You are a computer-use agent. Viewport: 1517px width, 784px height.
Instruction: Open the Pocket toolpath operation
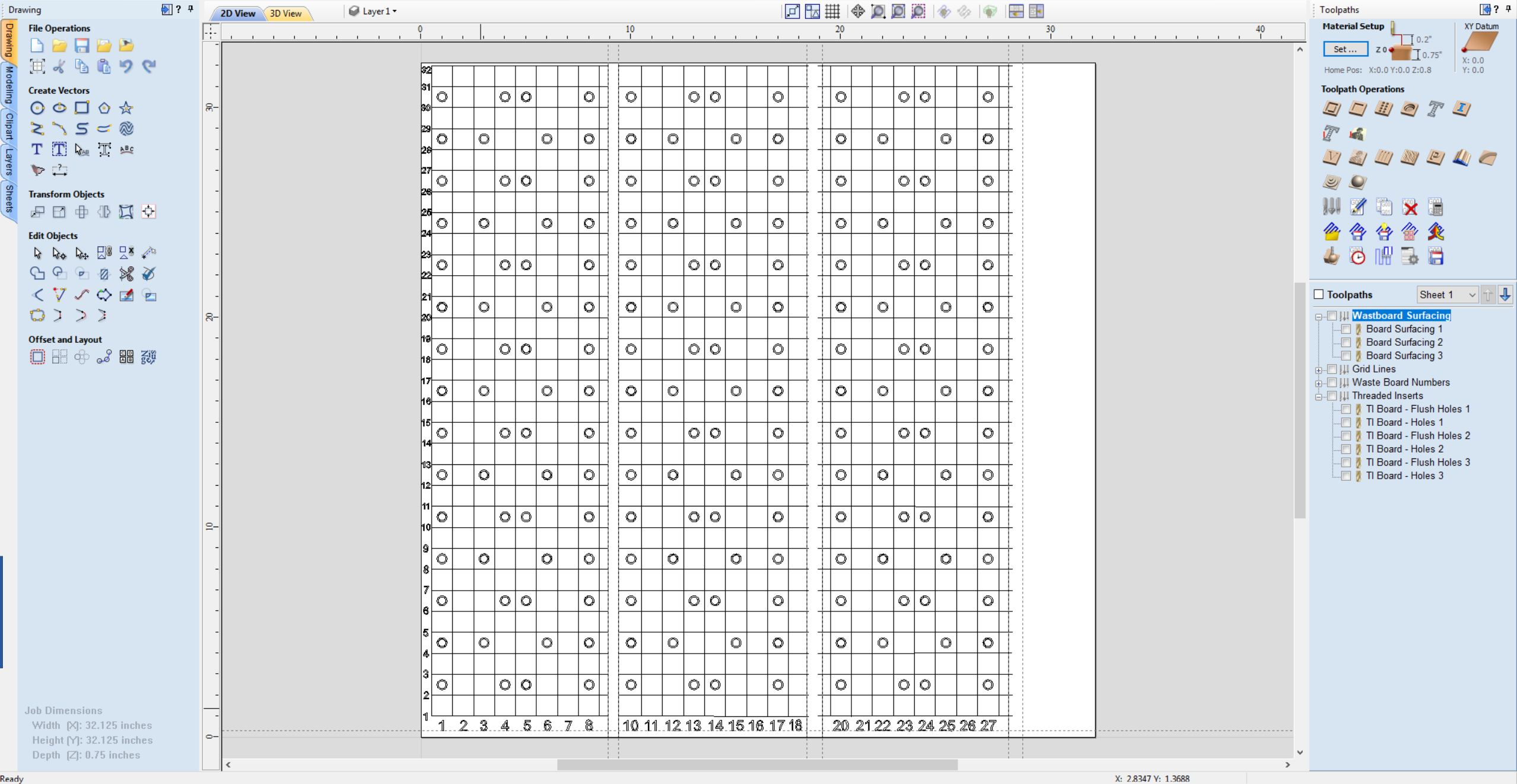point(1358,110)
